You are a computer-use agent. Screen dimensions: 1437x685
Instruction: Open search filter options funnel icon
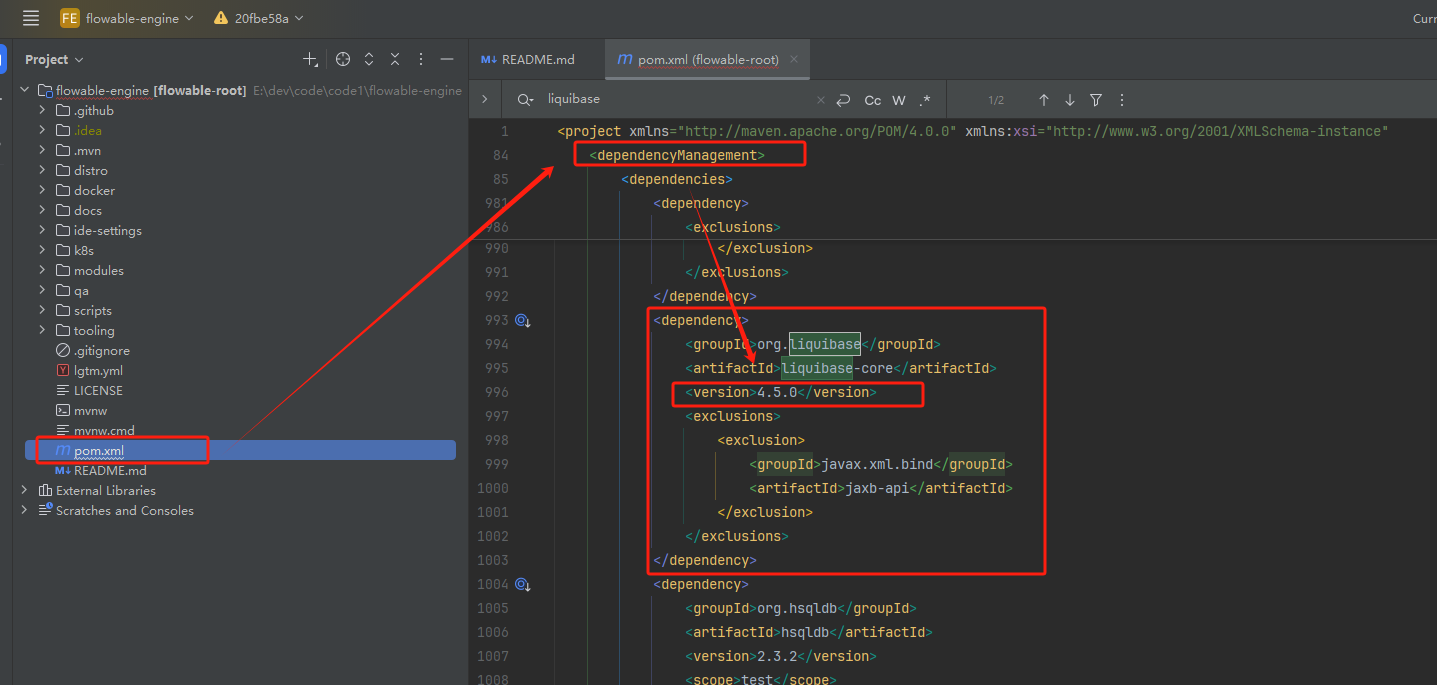[x=1096, y=100]
